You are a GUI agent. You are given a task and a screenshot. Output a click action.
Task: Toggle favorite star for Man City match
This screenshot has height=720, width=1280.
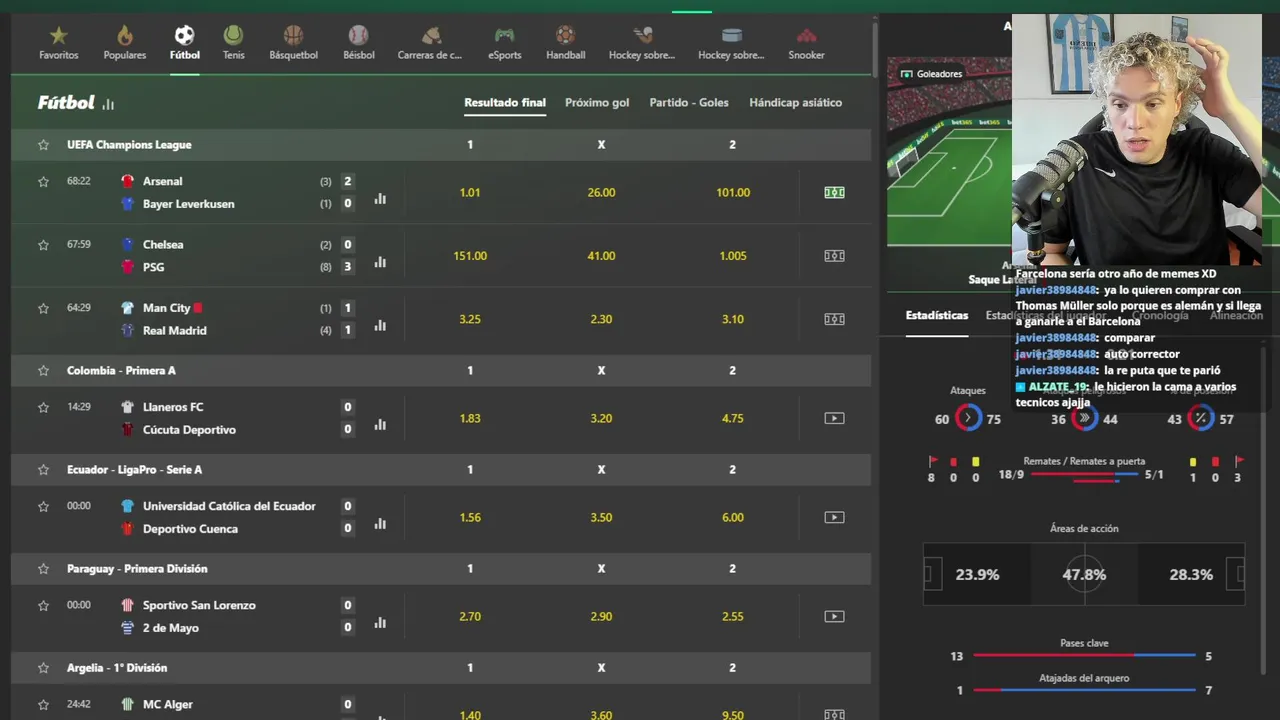point(43,308)
